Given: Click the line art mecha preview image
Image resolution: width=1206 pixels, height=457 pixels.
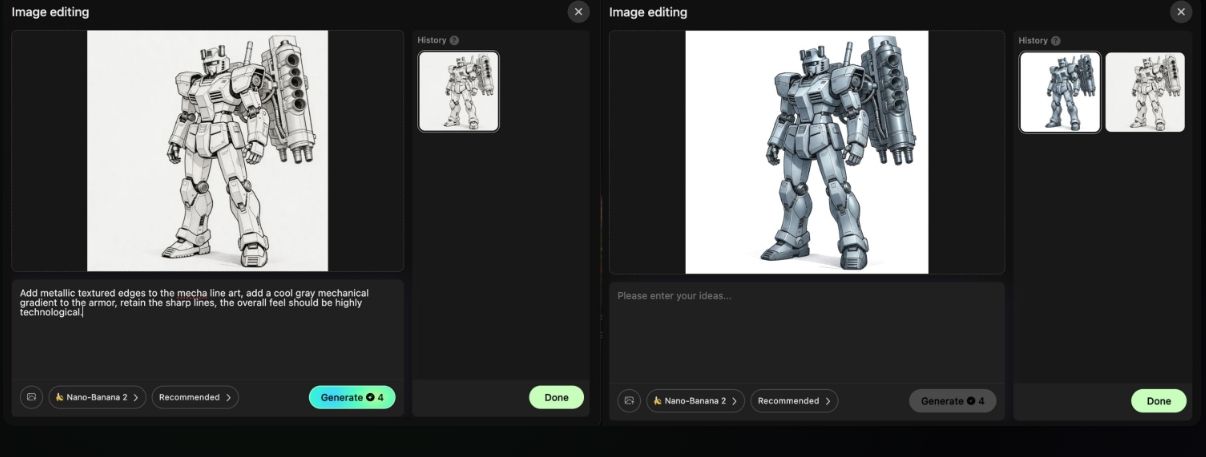Looking at the screenshot, I should click(208, 150).
